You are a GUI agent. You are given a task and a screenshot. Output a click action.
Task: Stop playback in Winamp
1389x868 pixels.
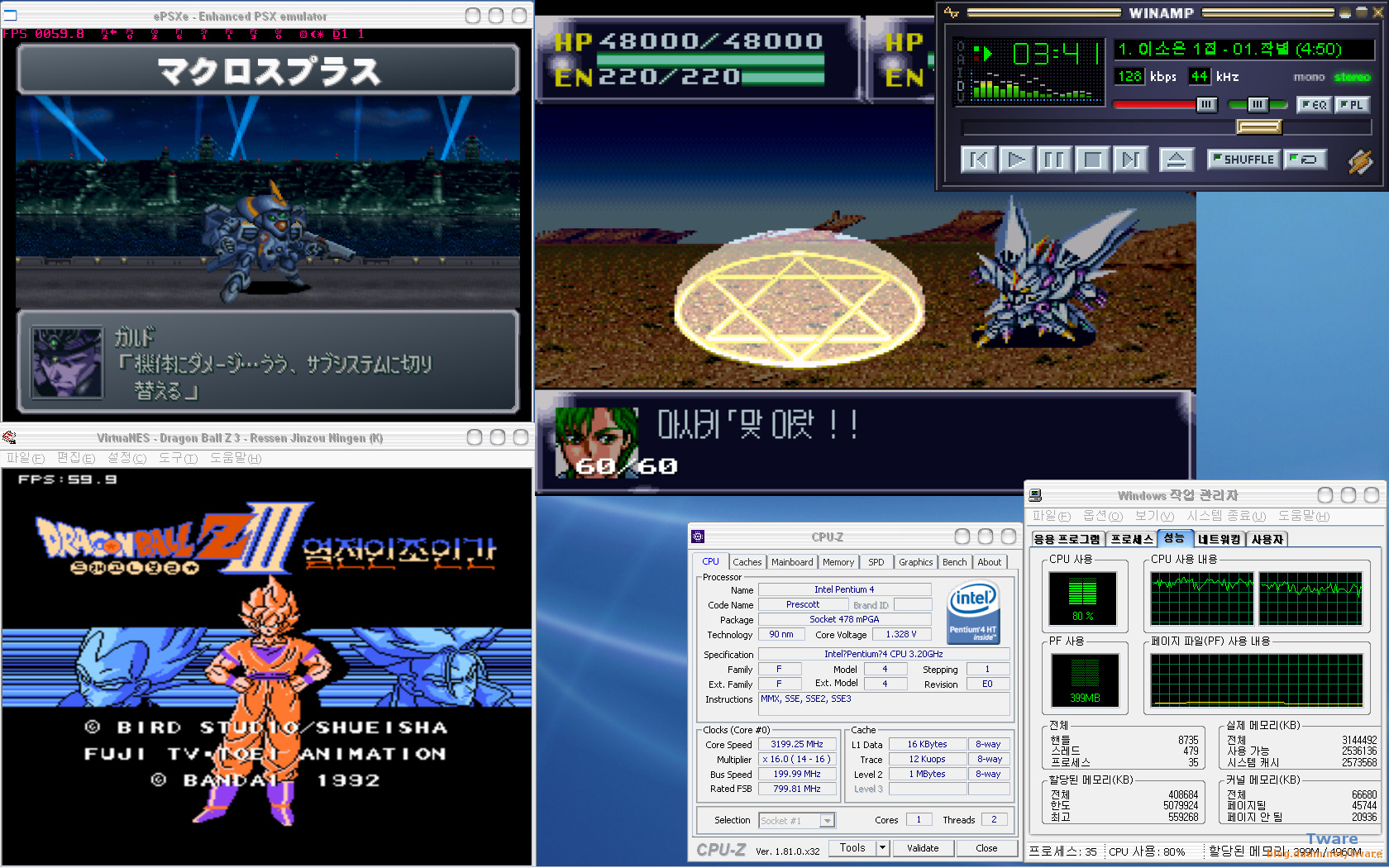(1093, 160)
